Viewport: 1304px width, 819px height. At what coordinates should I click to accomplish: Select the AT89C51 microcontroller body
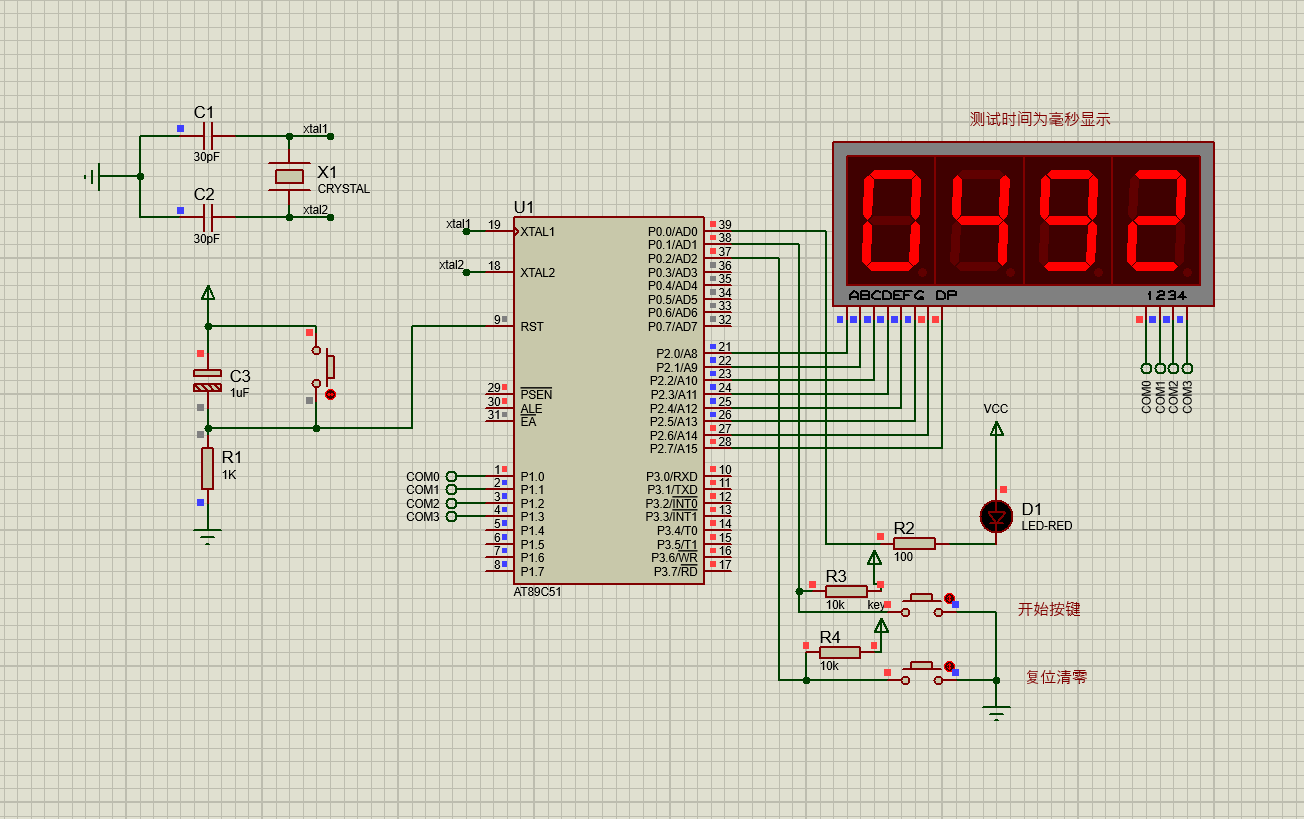click(x=608, y=400)
